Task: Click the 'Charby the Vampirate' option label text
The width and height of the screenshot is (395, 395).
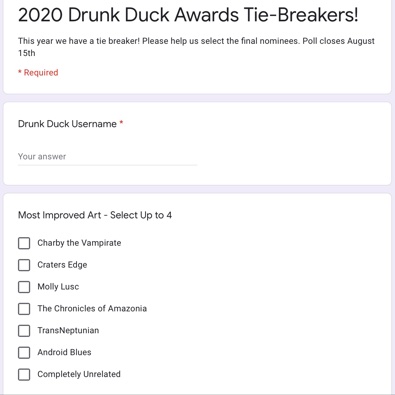Action: click(x=79, y=243)
